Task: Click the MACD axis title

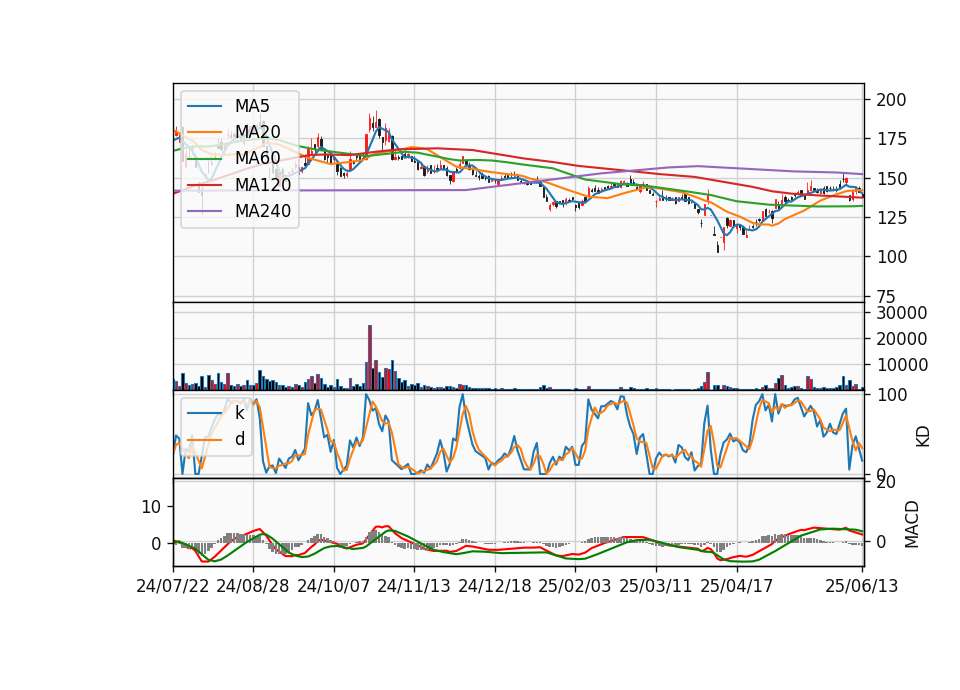Action: [912, 524]
